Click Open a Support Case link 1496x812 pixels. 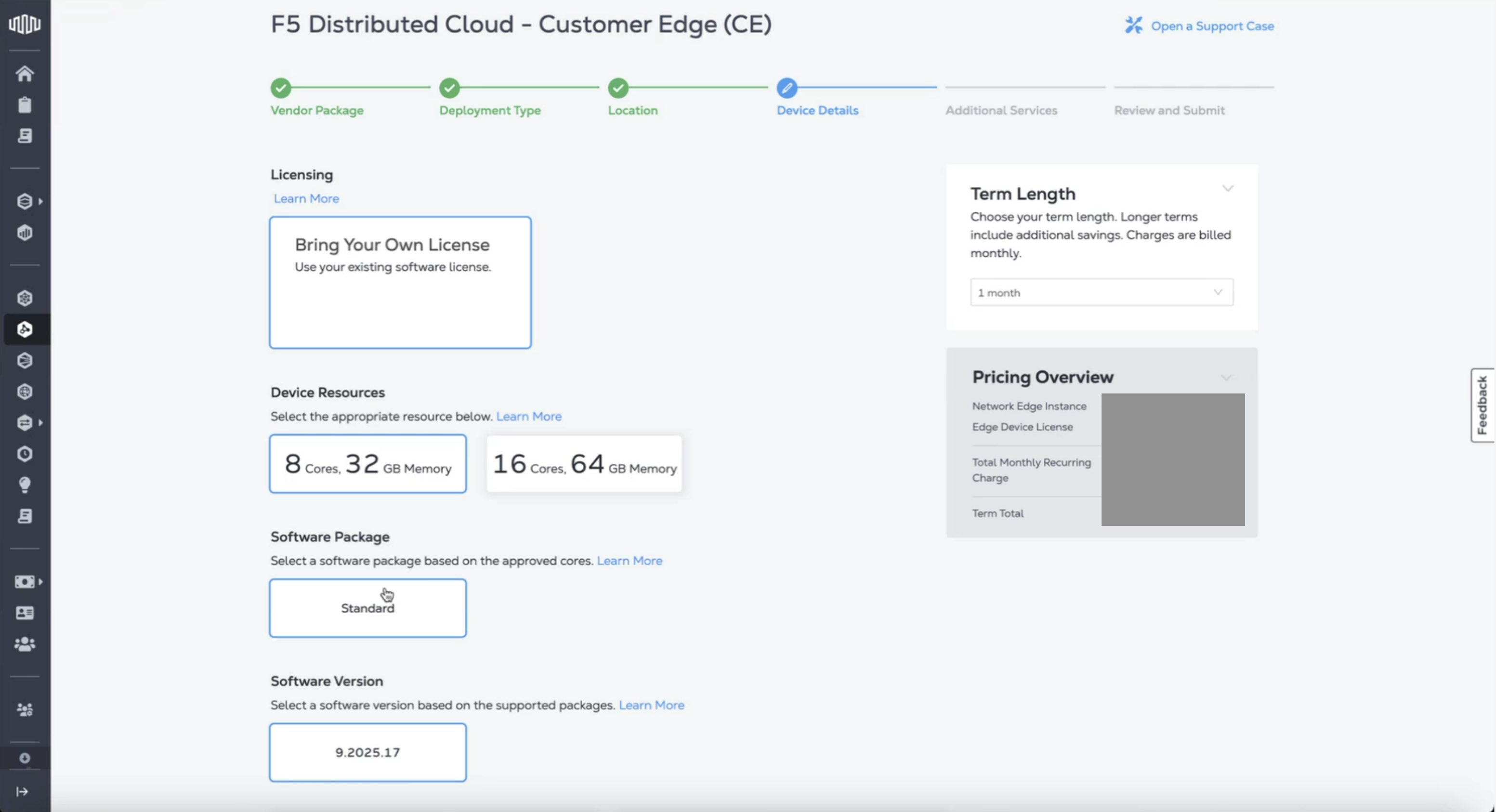[x=1211, y=26]
